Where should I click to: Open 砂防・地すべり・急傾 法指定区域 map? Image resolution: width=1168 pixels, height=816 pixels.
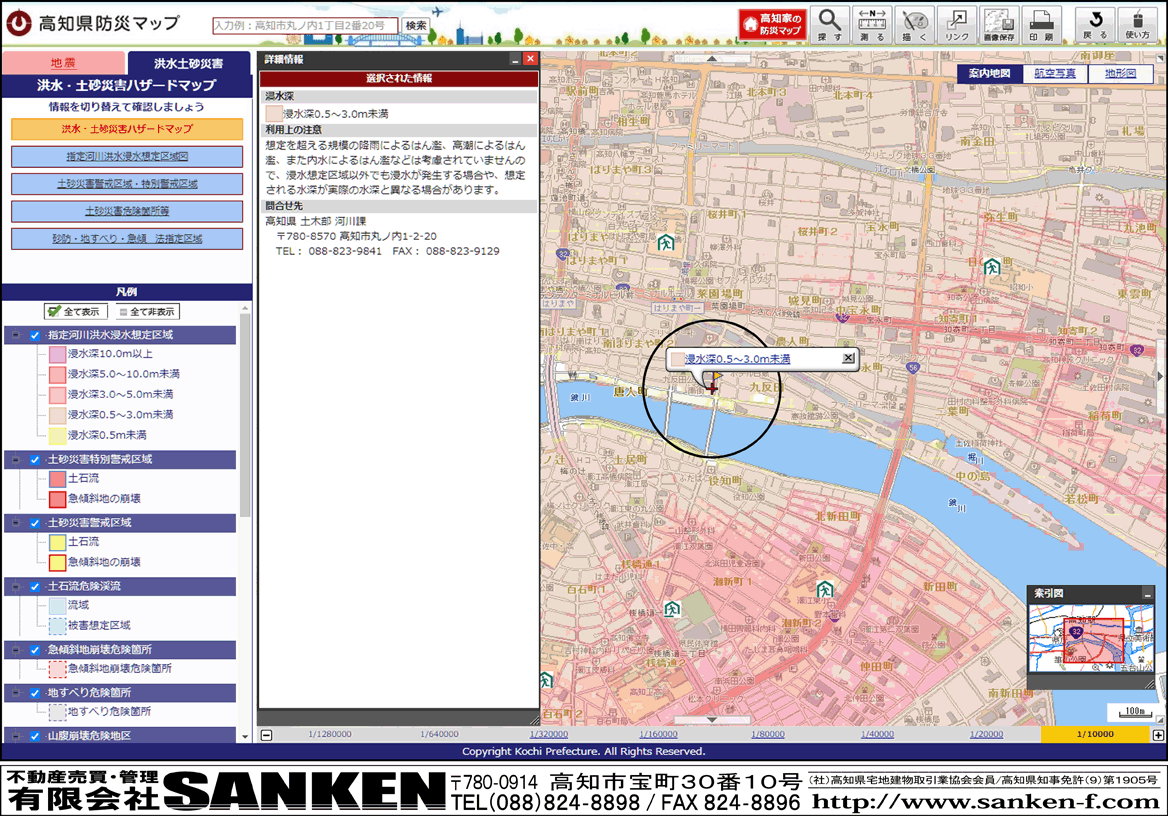point(127,238)
